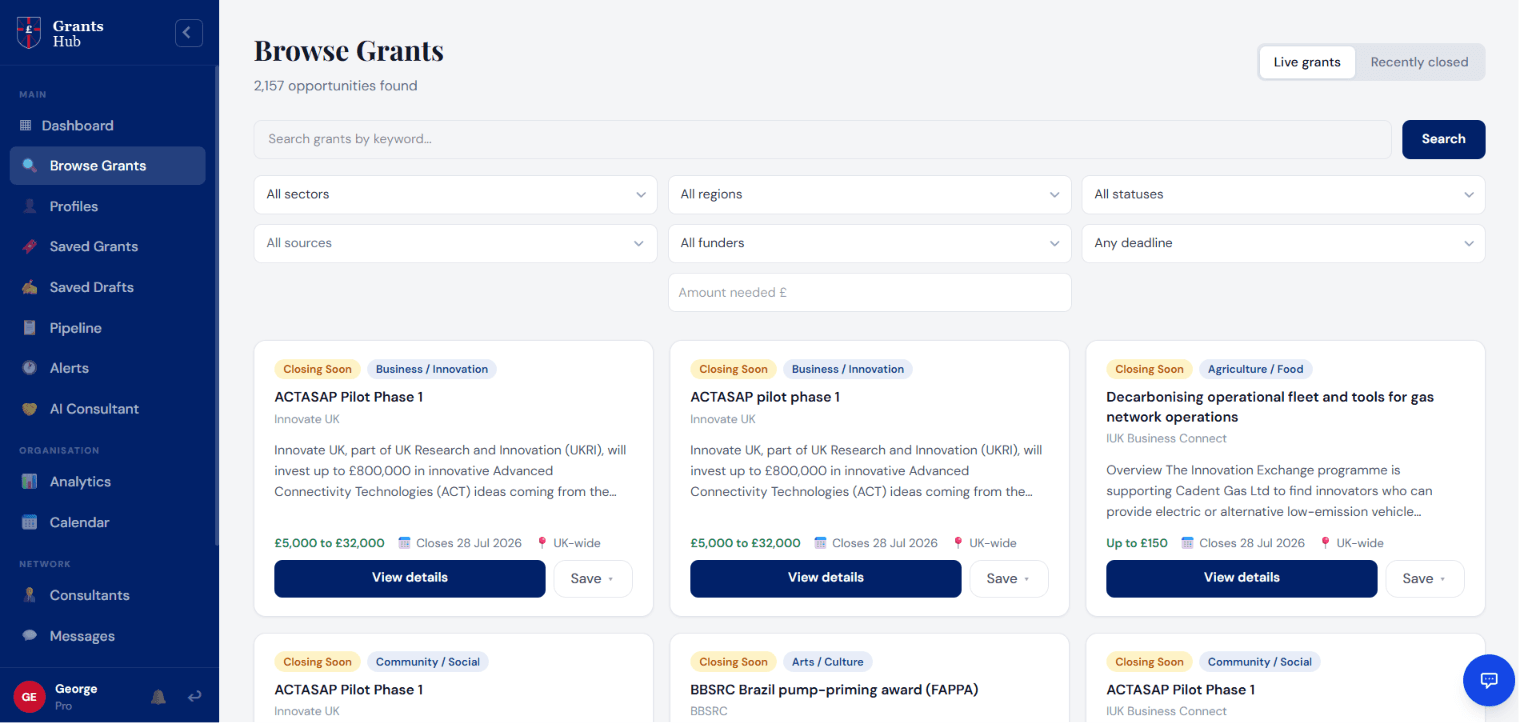Click the Arts / Culture tag

coord(828,662)
